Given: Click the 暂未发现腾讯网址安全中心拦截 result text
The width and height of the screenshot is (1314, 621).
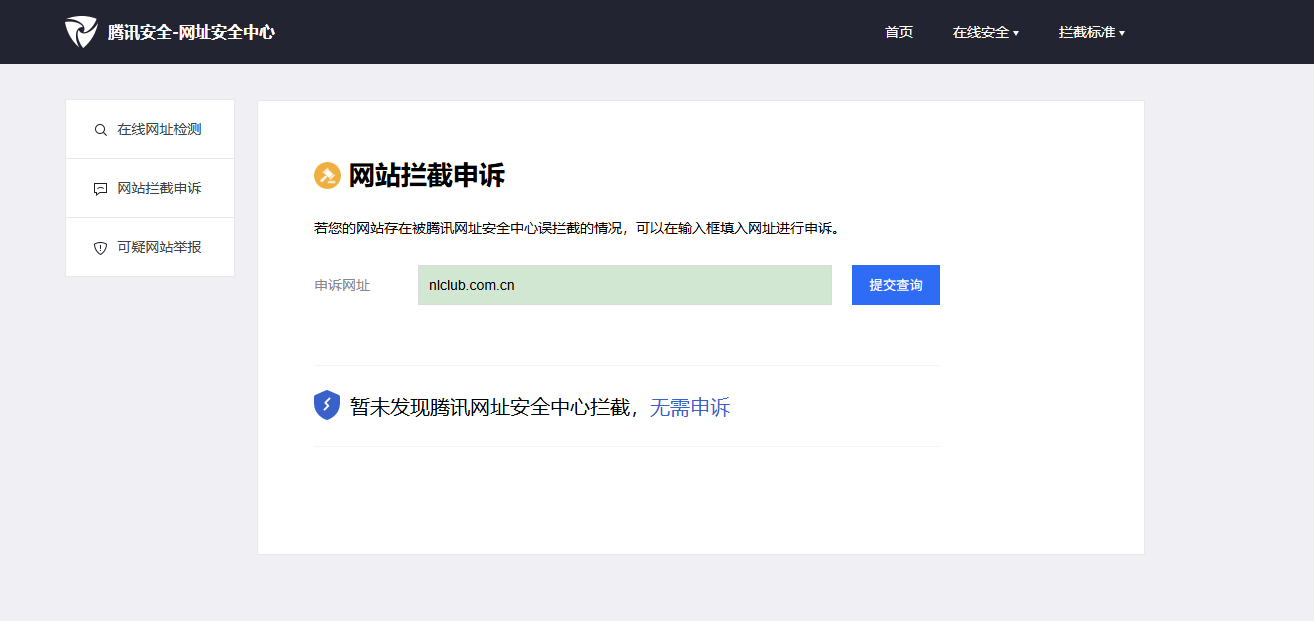Looking at the screenshot, I should (x=490, y=407).
